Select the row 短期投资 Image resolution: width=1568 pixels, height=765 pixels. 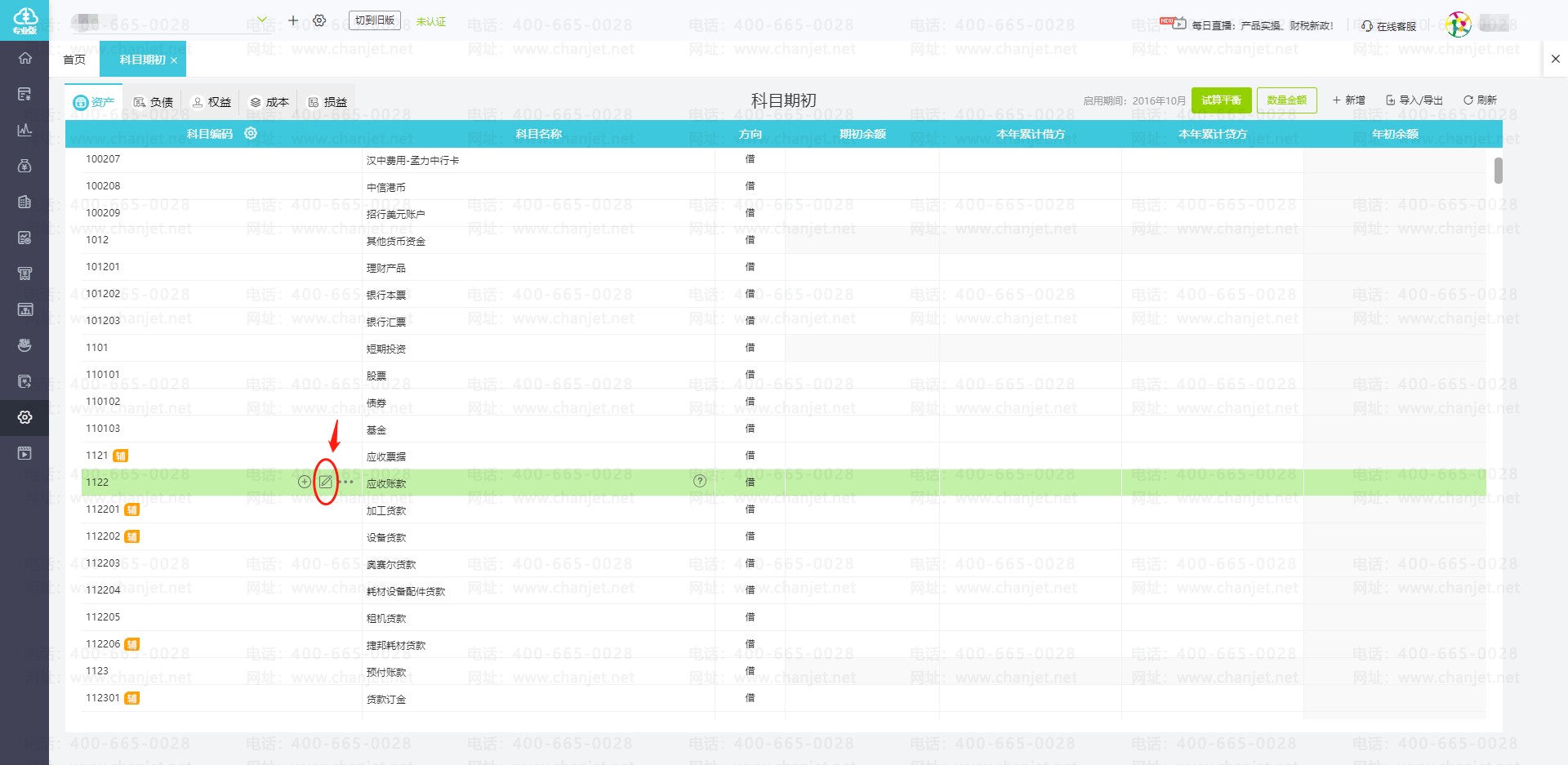[x=784, y=348]
